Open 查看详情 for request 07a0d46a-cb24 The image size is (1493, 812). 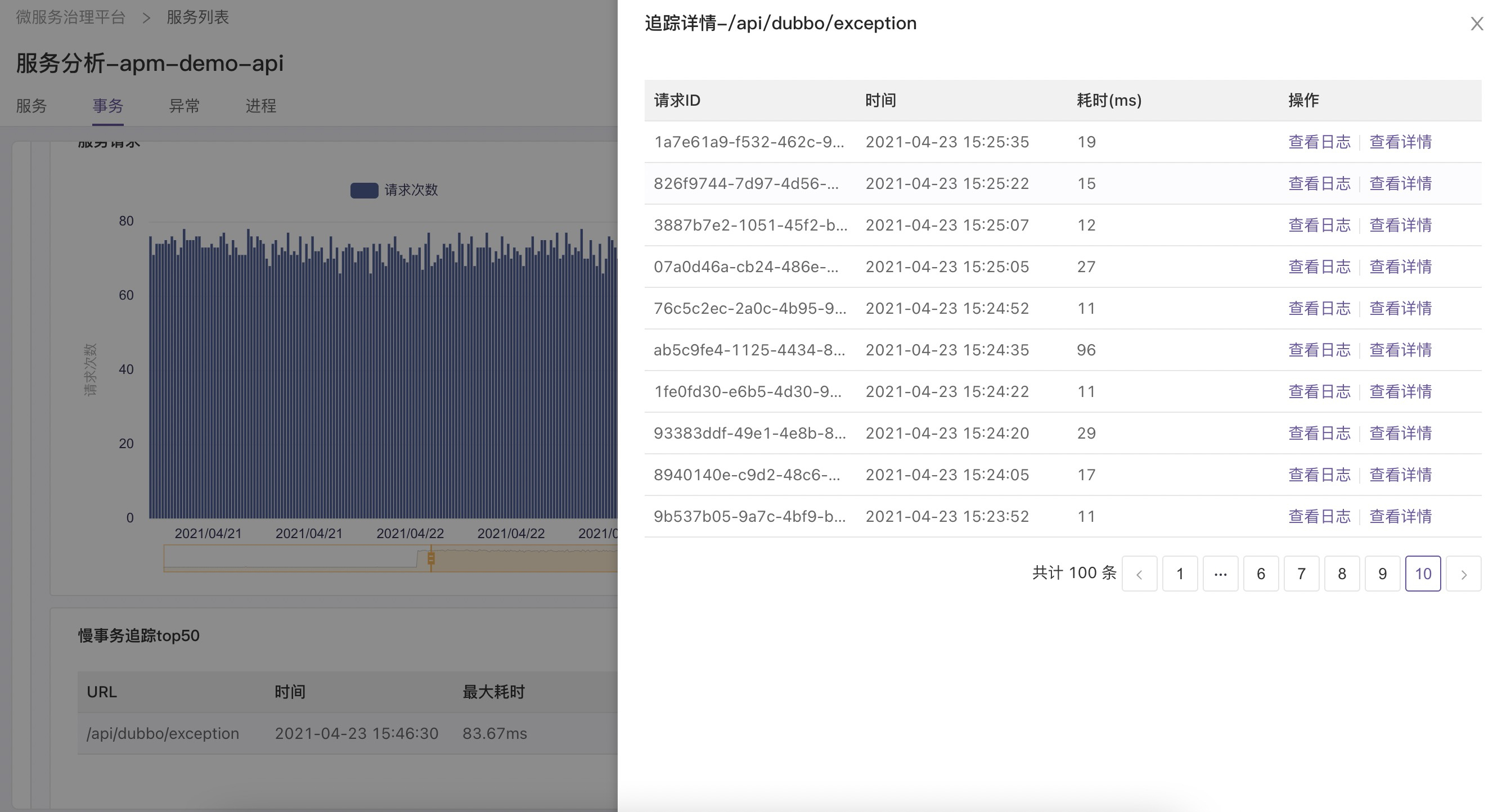coord(1401,267)
